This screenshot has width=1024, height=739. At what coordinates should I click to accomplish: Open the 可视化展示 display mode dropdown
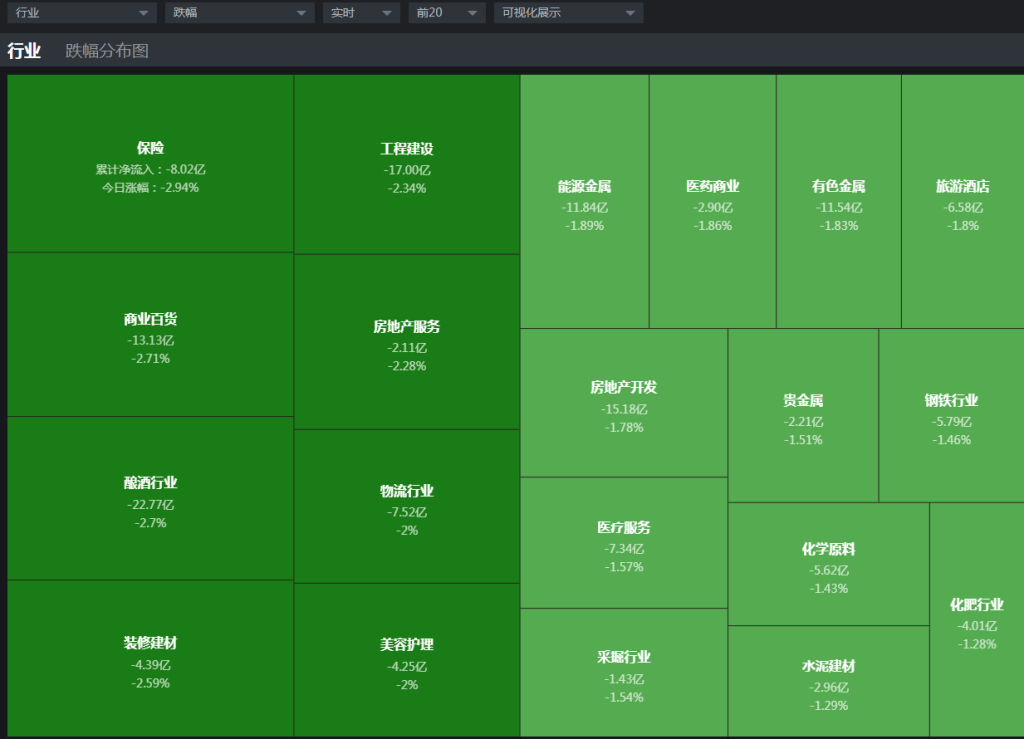568,13
